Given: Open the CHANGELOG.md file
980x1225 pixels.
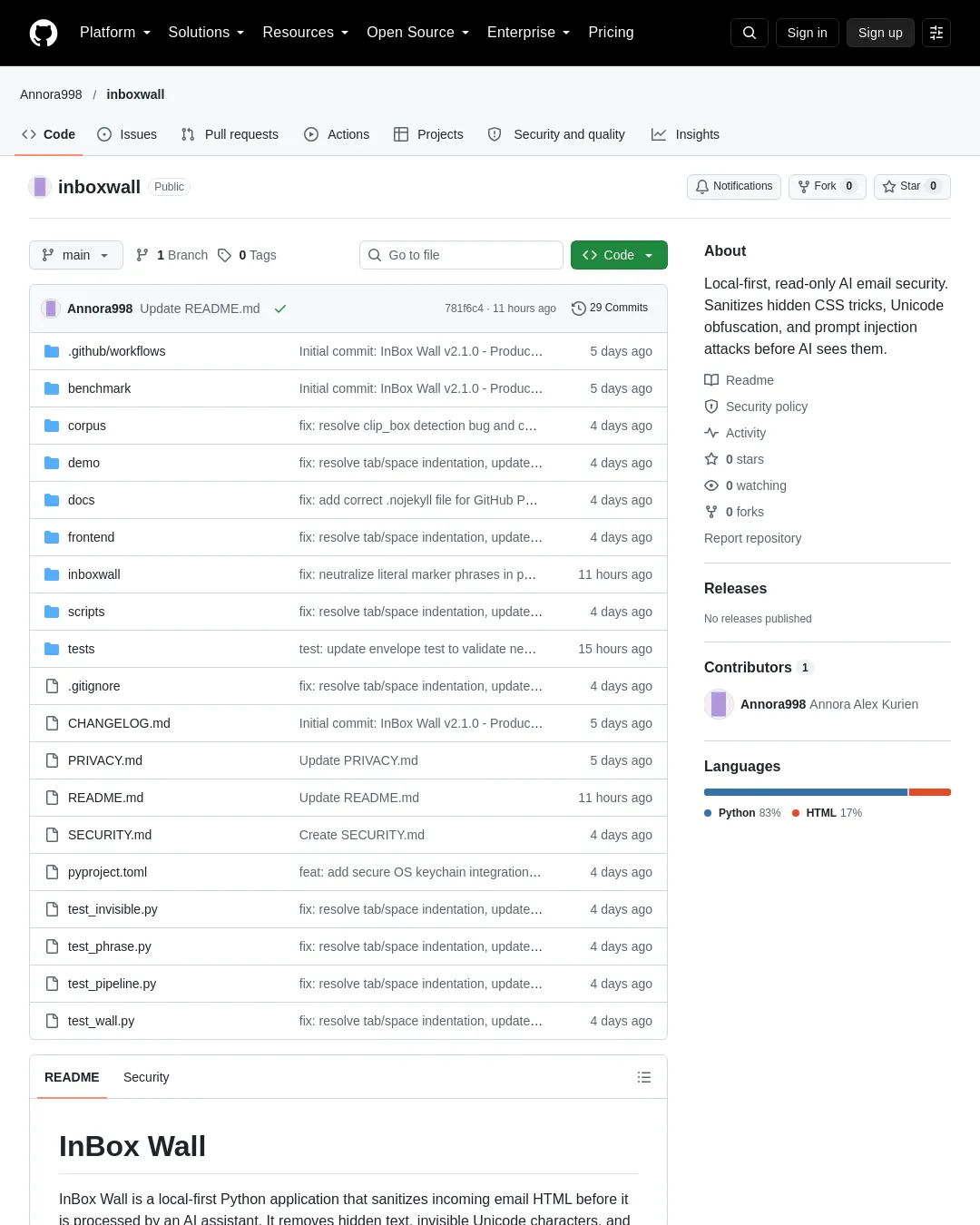Looking at the screenshot, I should pyautogui.click(x=119, y=723).
